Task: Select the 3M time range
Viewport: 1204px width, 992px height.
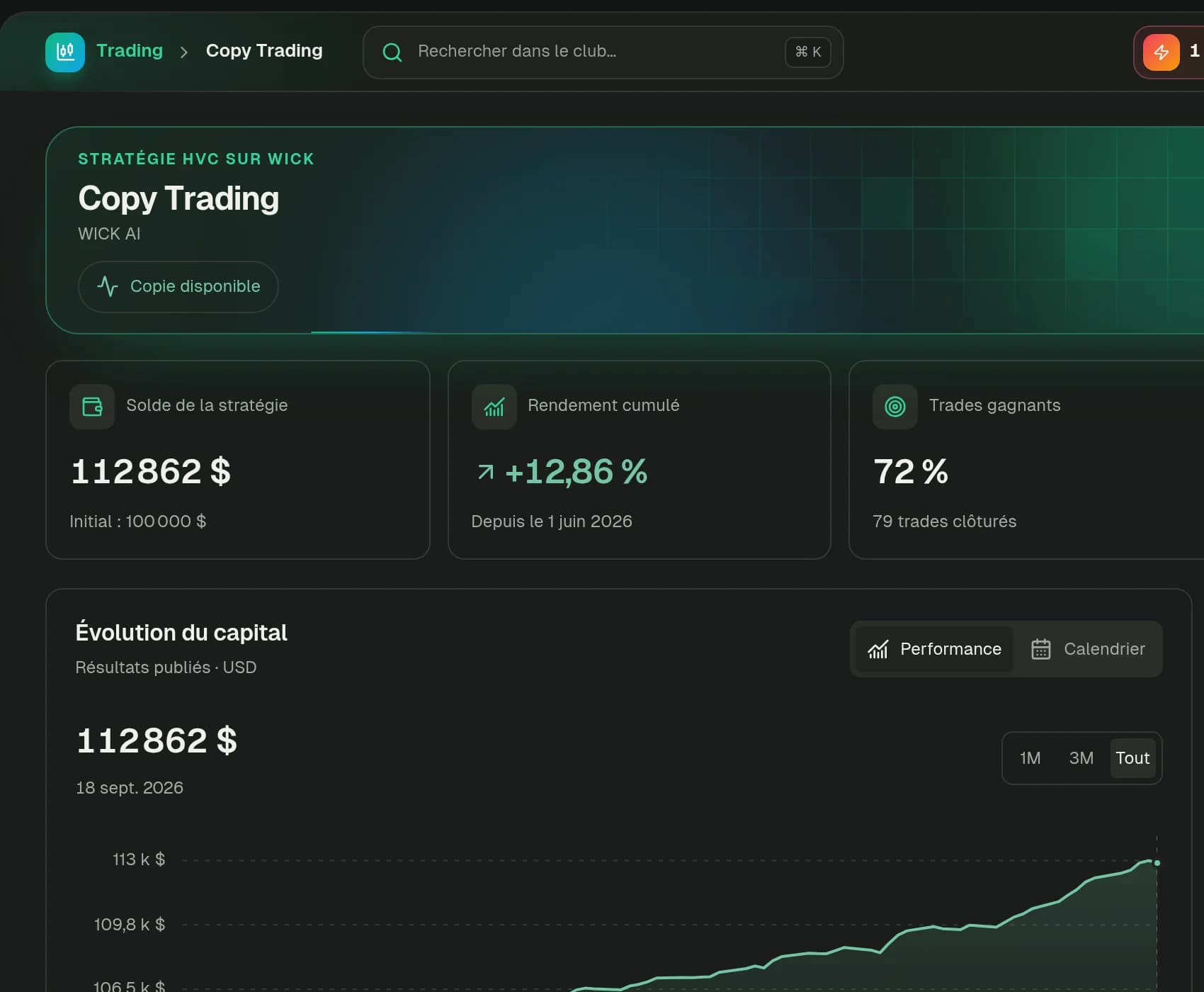Action: coord(1081,758)
